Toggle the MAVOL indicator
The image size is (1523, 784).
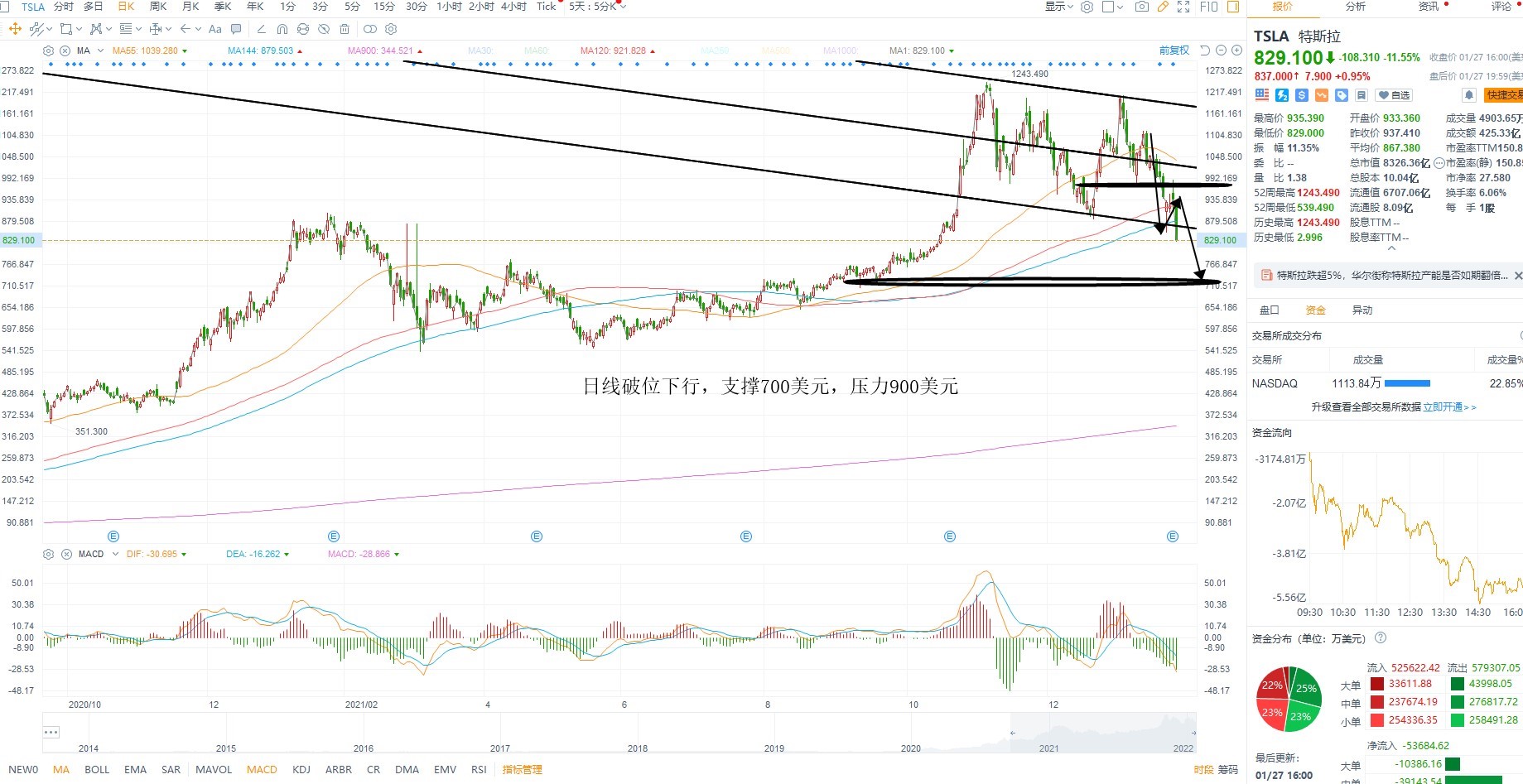tap(214, 769)
